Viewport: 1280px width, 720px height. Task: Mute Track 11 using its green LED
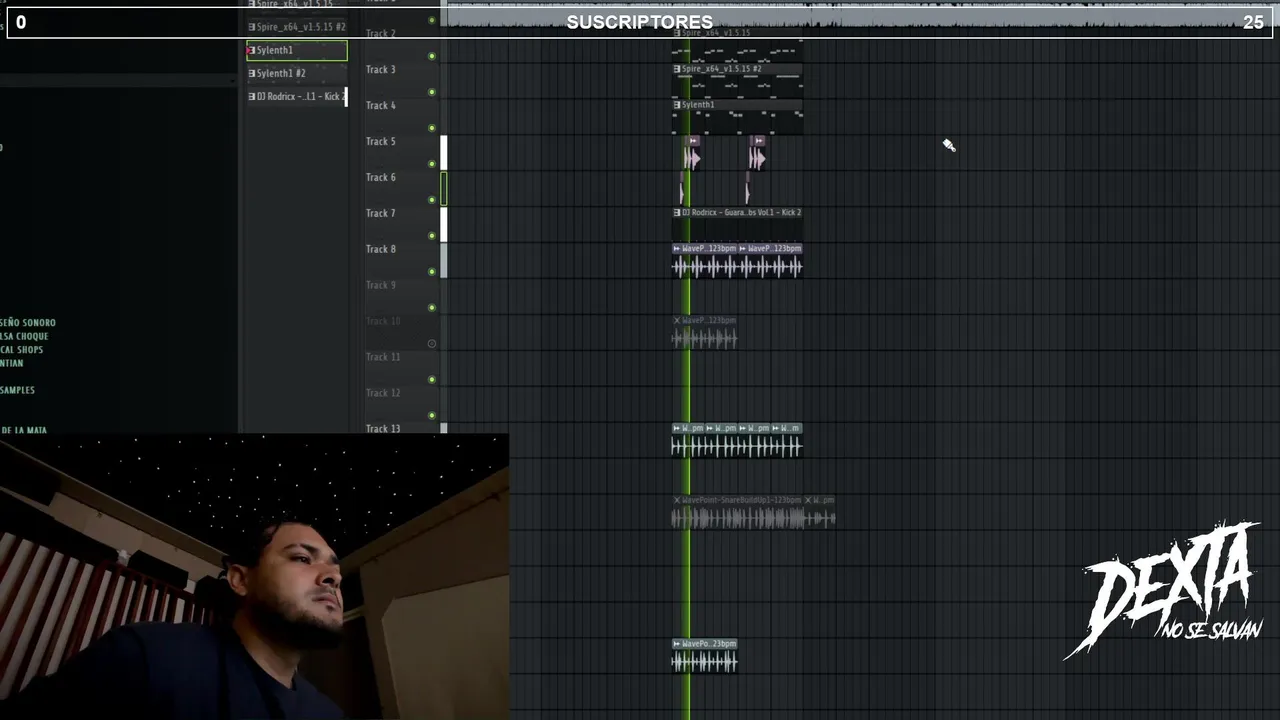(x=432, y=380)
